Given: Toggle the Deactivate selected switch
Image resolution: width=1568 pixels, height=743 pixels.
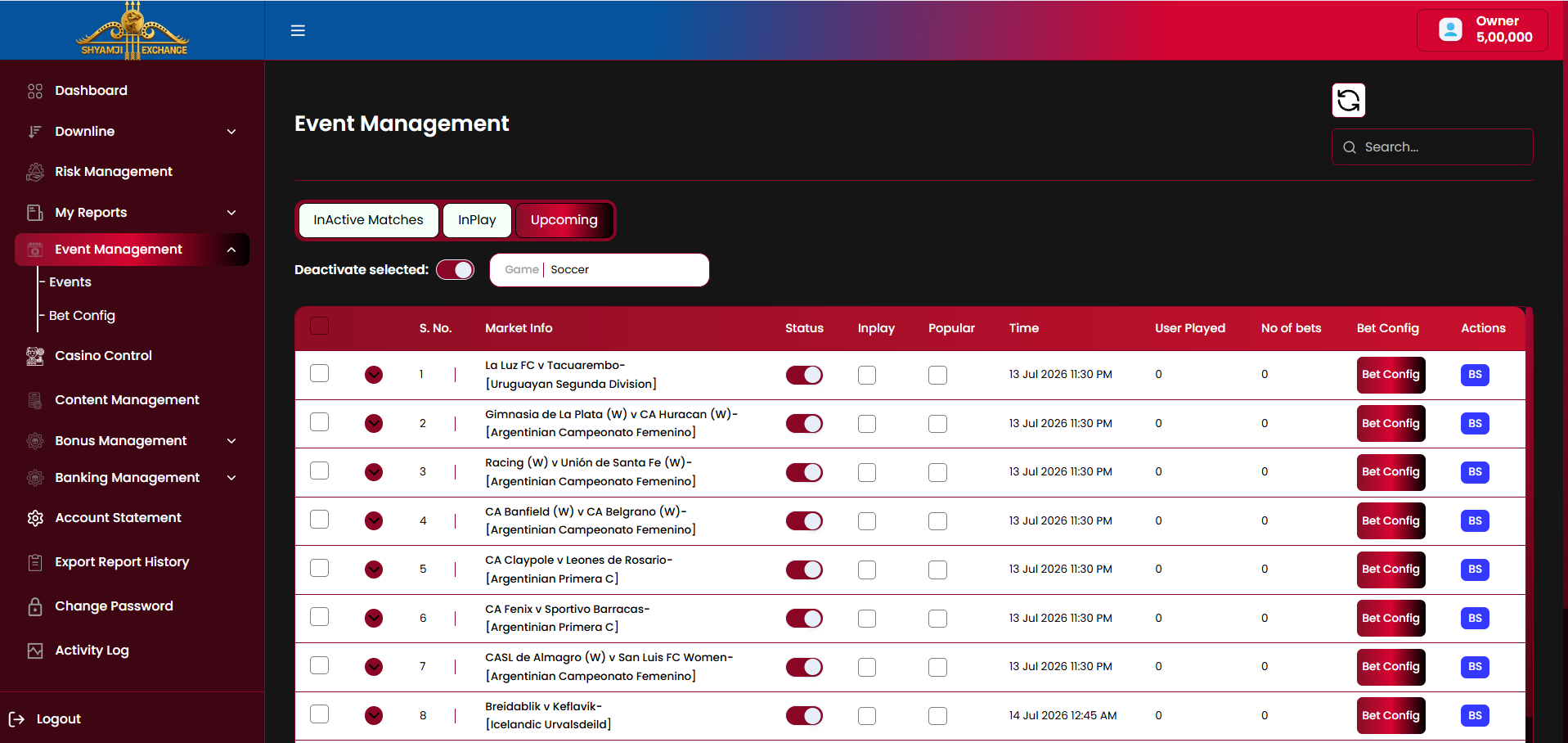Looking at the screenshot, I should (x=456, y=270).
